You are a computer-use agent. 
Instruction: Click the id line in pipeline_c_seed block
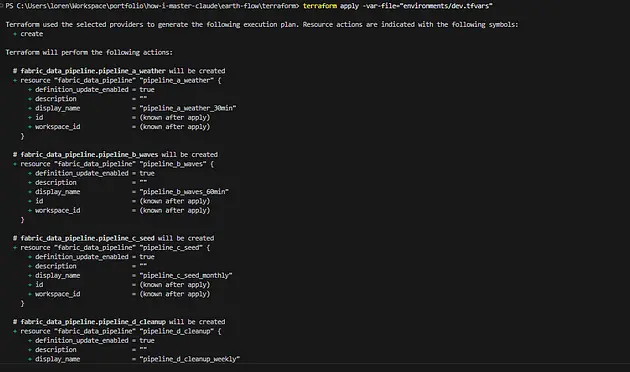click(119, 284)
